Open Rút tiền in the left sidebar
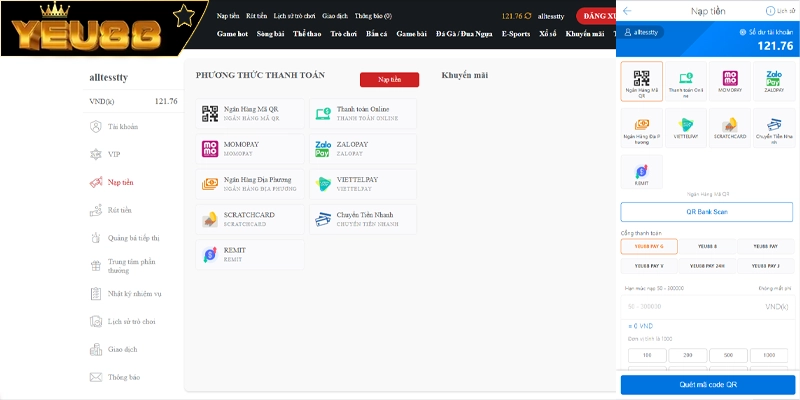The image size is (800, 400). click(111, 210)
